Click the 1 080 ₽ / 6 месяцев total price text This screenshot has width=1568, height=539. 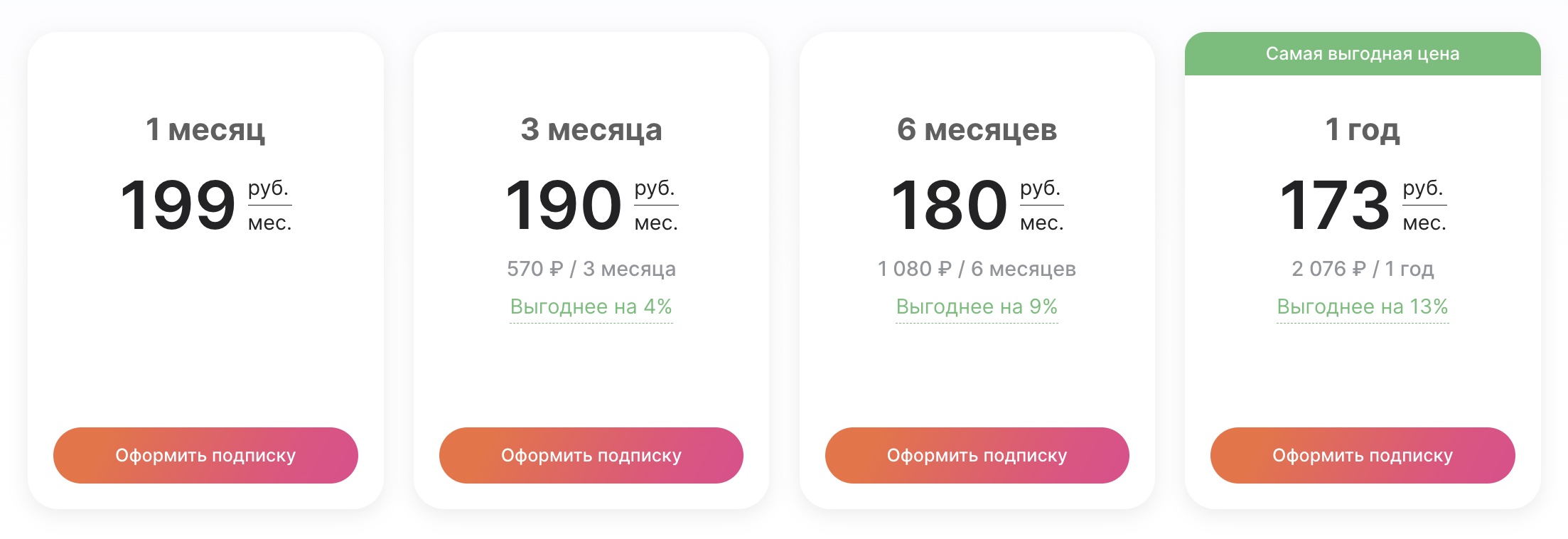(x=977, y=269)
